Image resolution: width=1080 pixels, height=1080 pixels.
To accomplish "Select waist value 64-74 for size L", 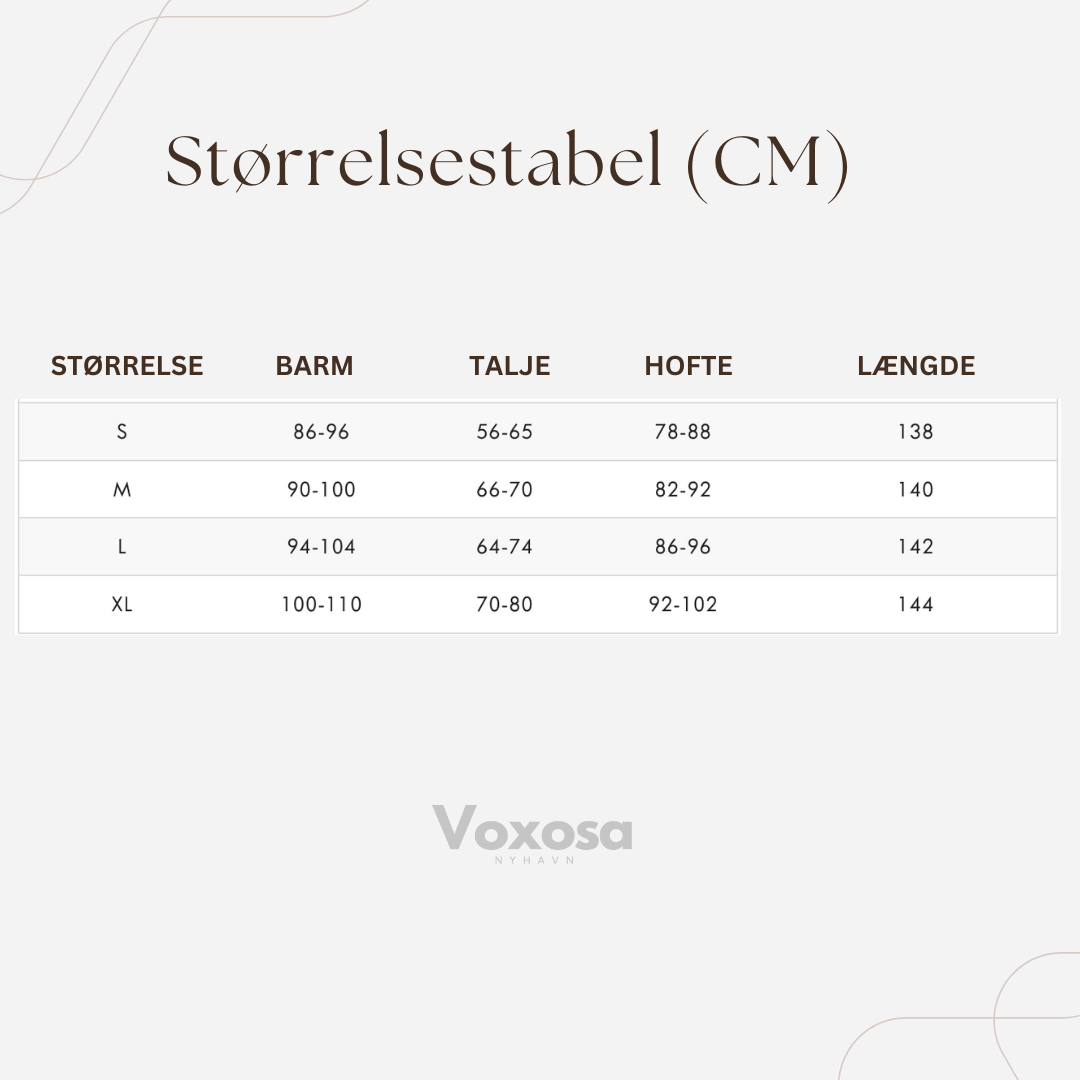I will click(504, 547).
